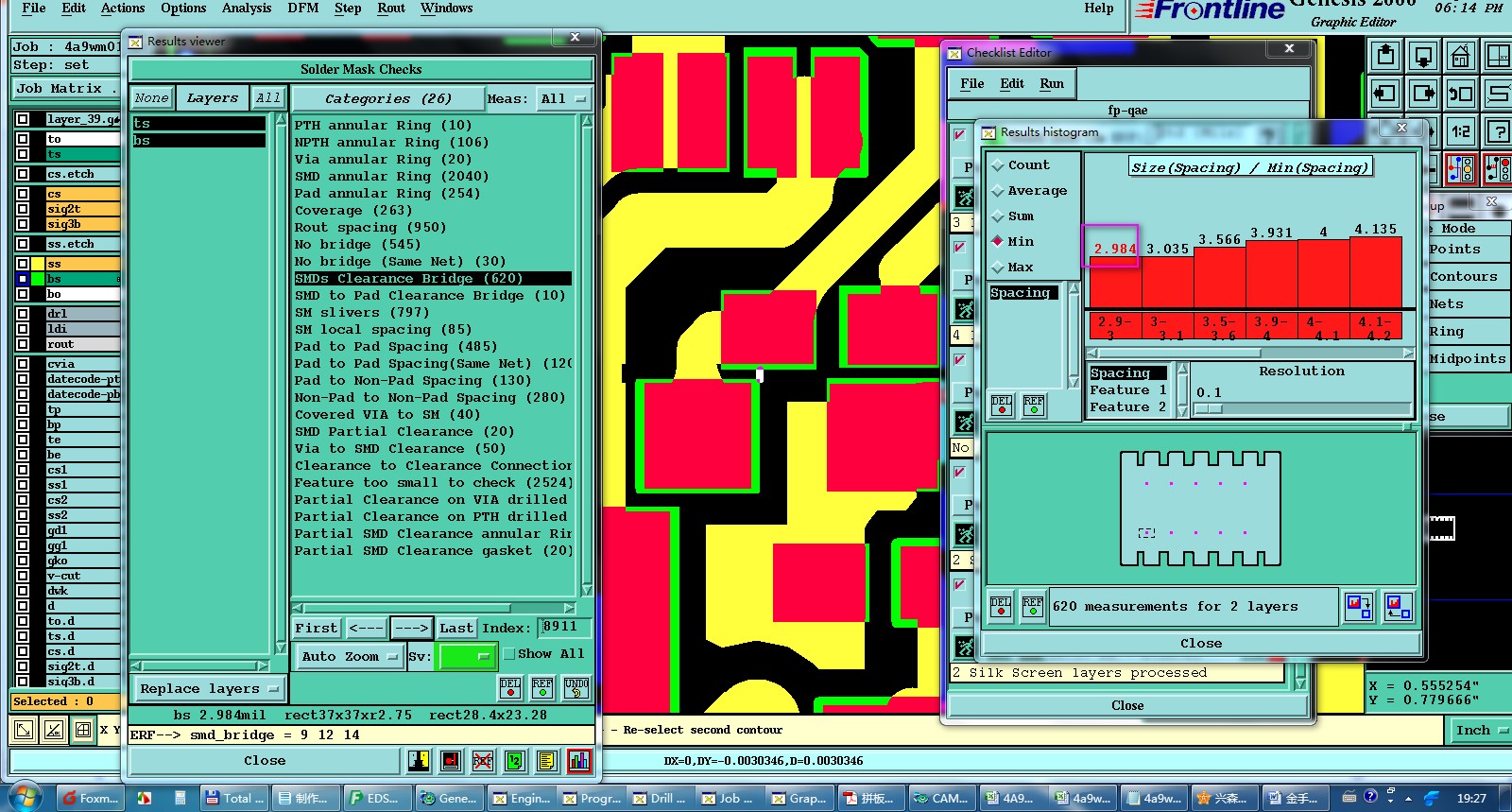Screen dimensions: 1512x812
Task: Click the question mark help icon
Action: click(1498, 131)
